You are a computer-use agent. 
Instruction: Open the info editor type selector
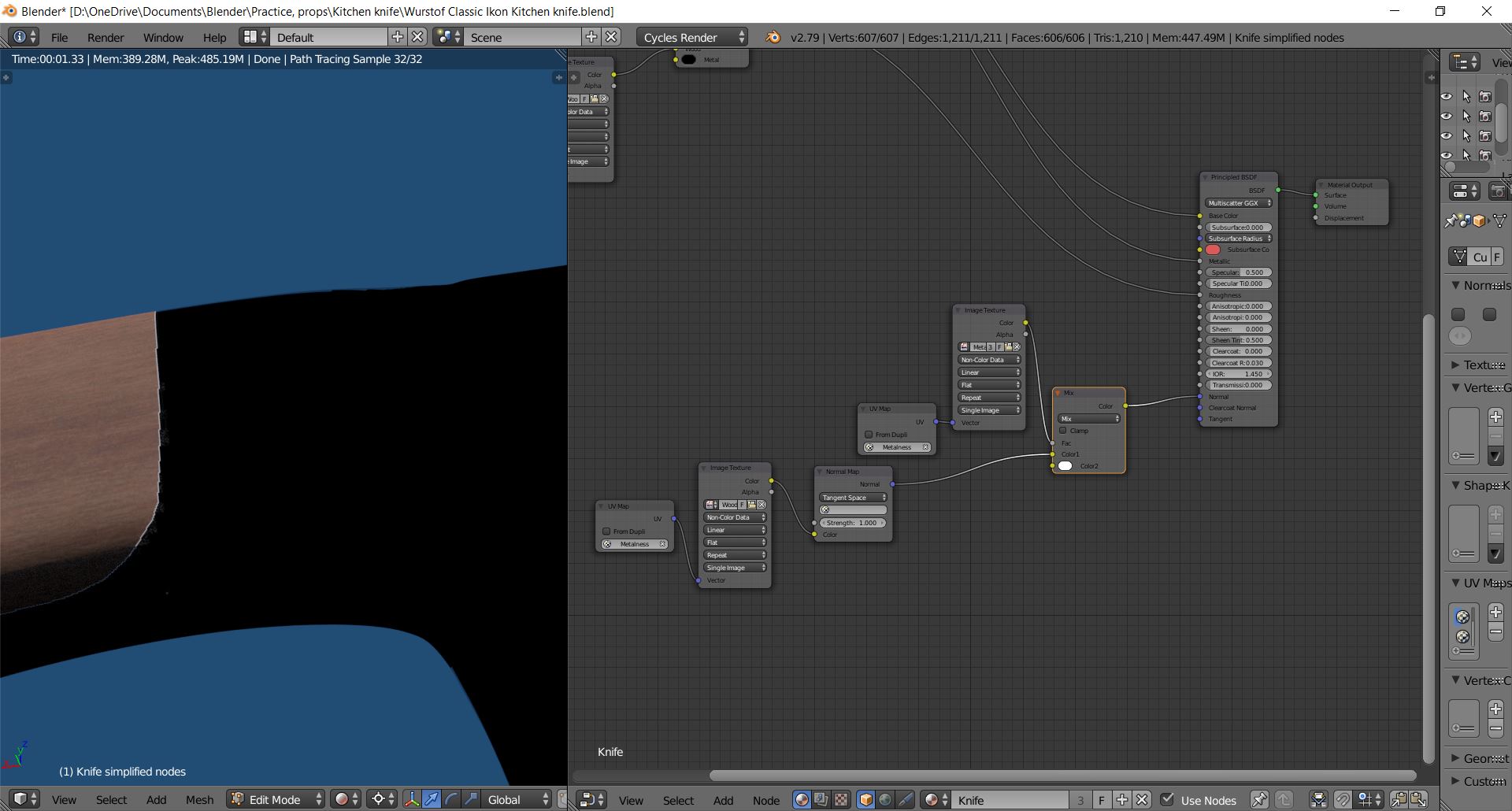click(23, 37)
